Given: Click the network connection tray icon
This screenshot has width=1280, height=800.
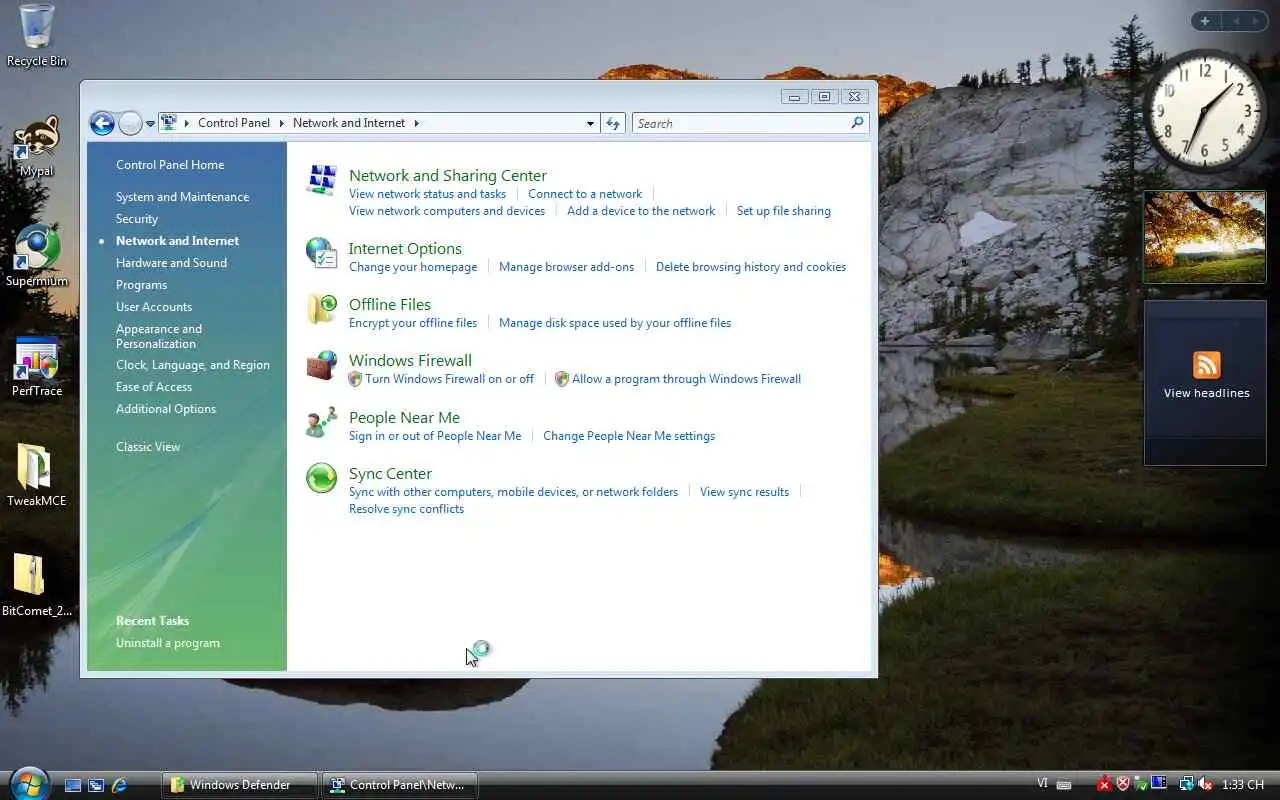Looking at the screenshot, I should coord(1186,784).
